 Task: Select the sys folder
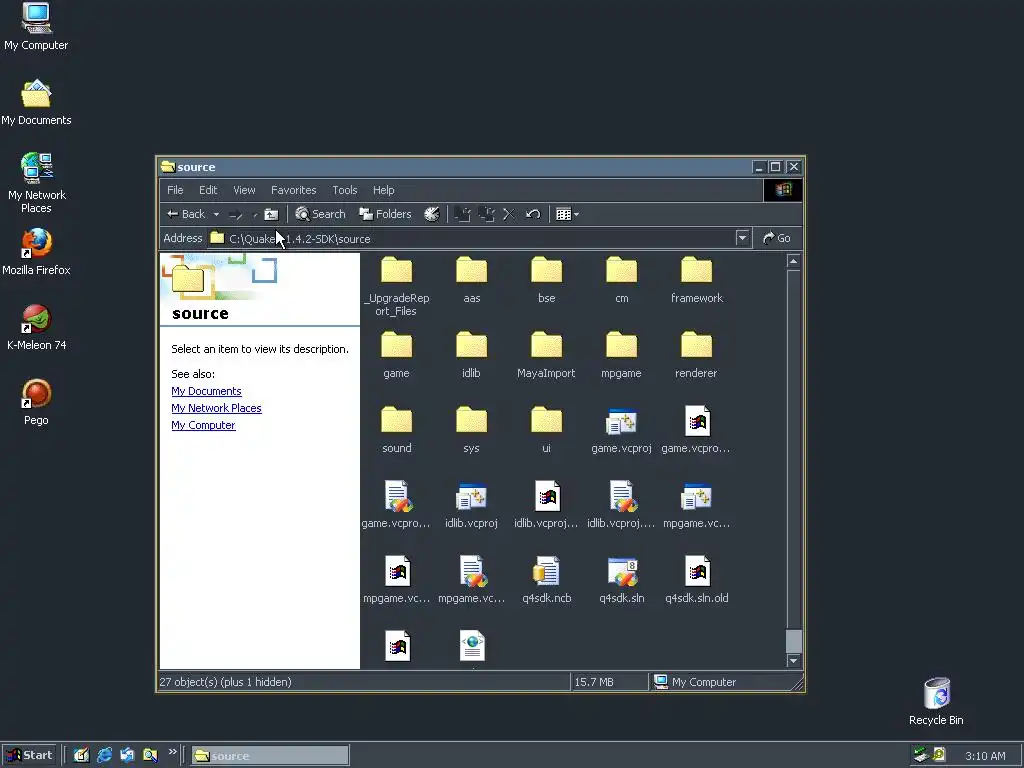472,431
